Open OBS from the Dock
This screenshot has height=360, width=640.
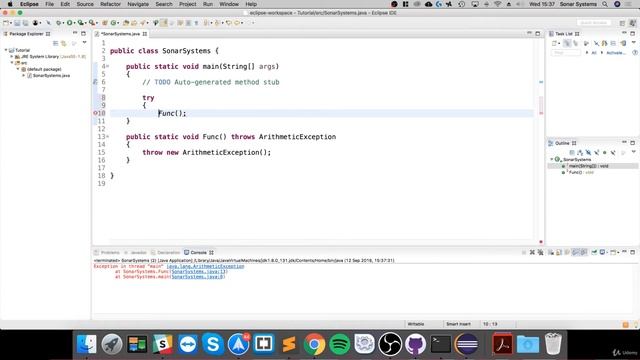(390, 344)
